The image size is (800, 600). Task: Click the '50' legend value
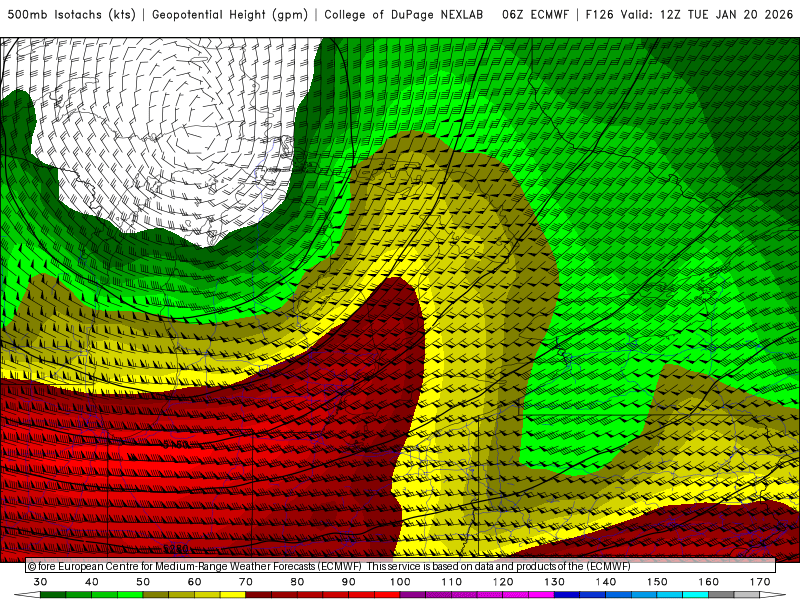[x=143, y=582]
